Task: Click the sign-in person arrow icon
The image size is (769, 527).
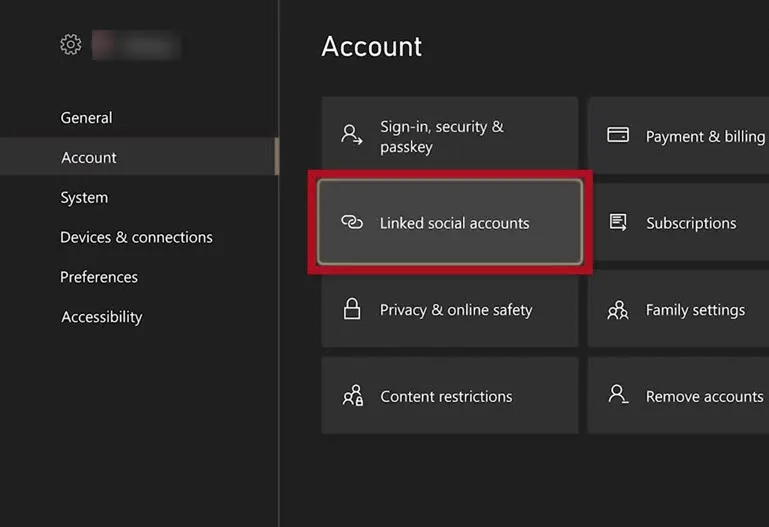Action: pyautogui.click(x=352, y=135)
